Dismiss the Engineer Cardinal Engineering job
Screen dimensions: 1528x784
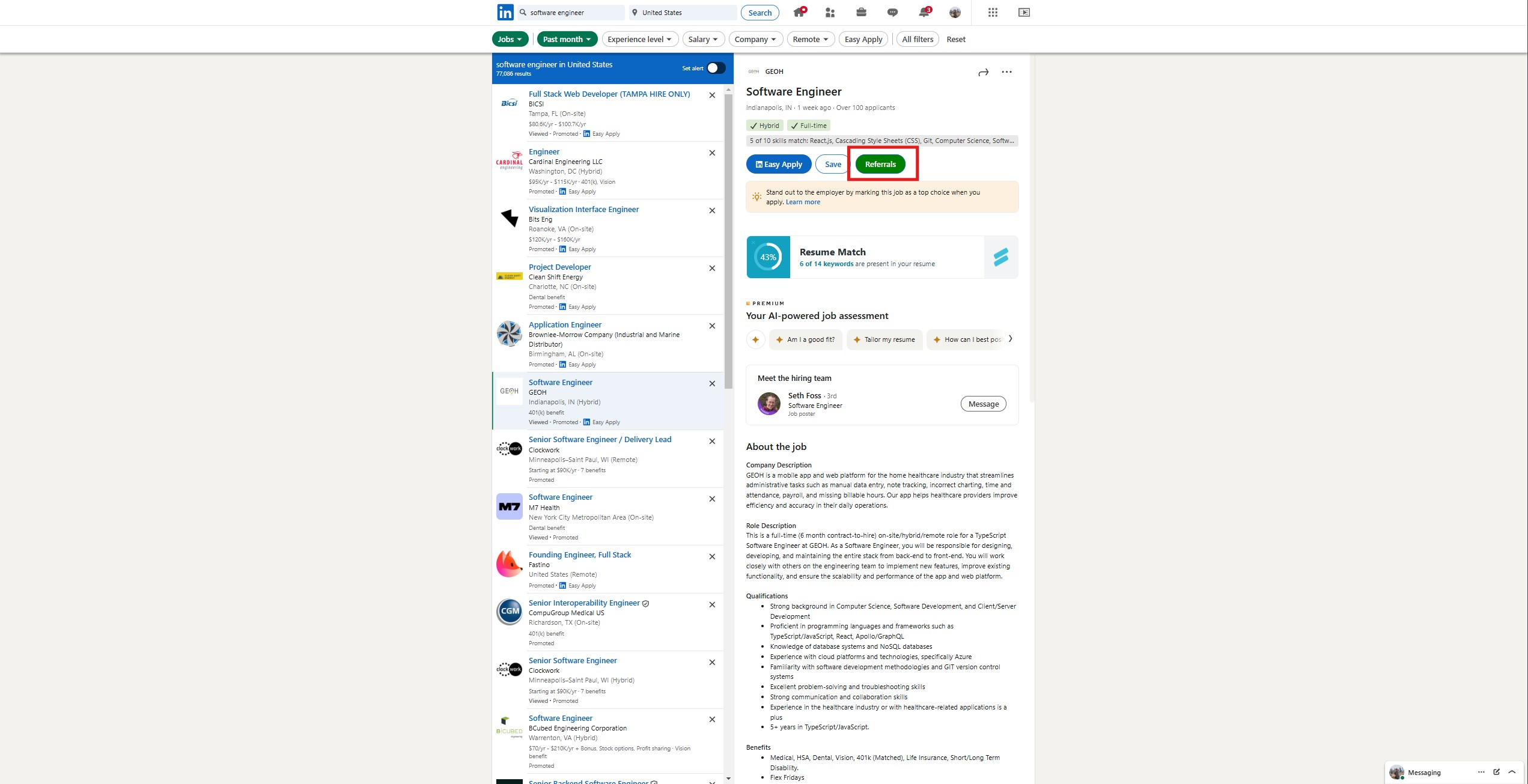pyautogui.click(x=712, y=153)
